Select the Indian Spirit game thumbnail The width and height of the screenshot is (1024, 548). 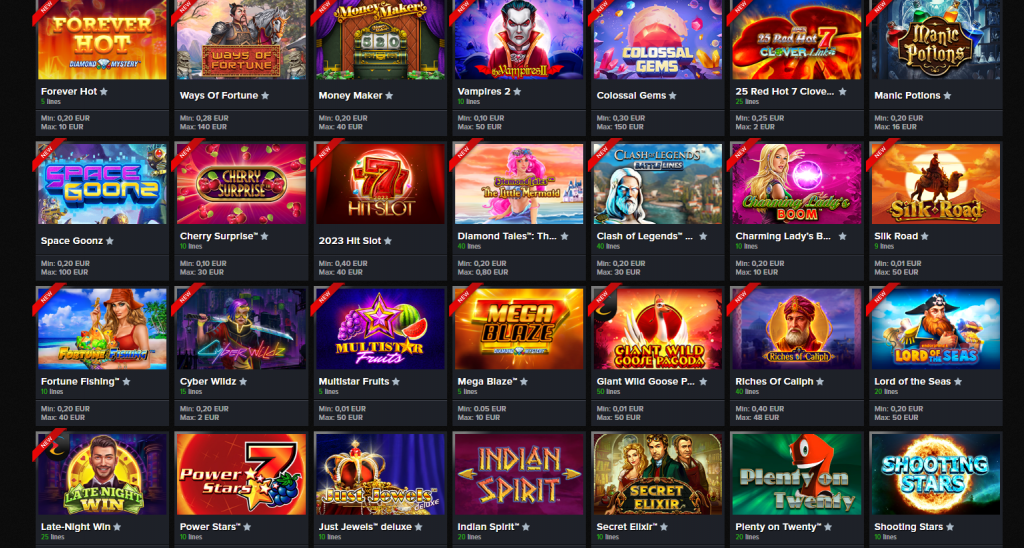point(519,474)
